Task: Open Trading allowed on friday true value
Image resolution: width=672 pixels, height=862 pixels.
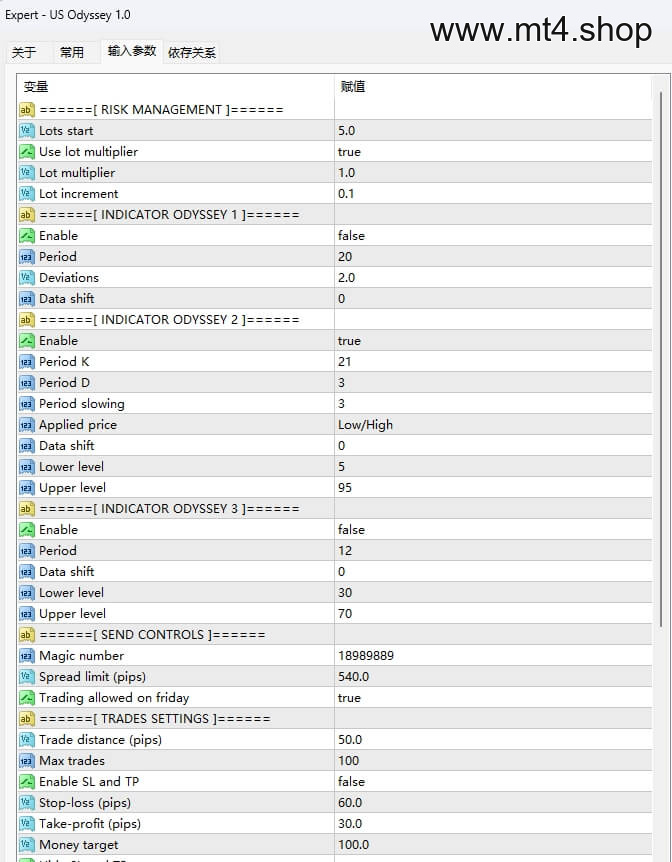Action: (x=493, y=698)
